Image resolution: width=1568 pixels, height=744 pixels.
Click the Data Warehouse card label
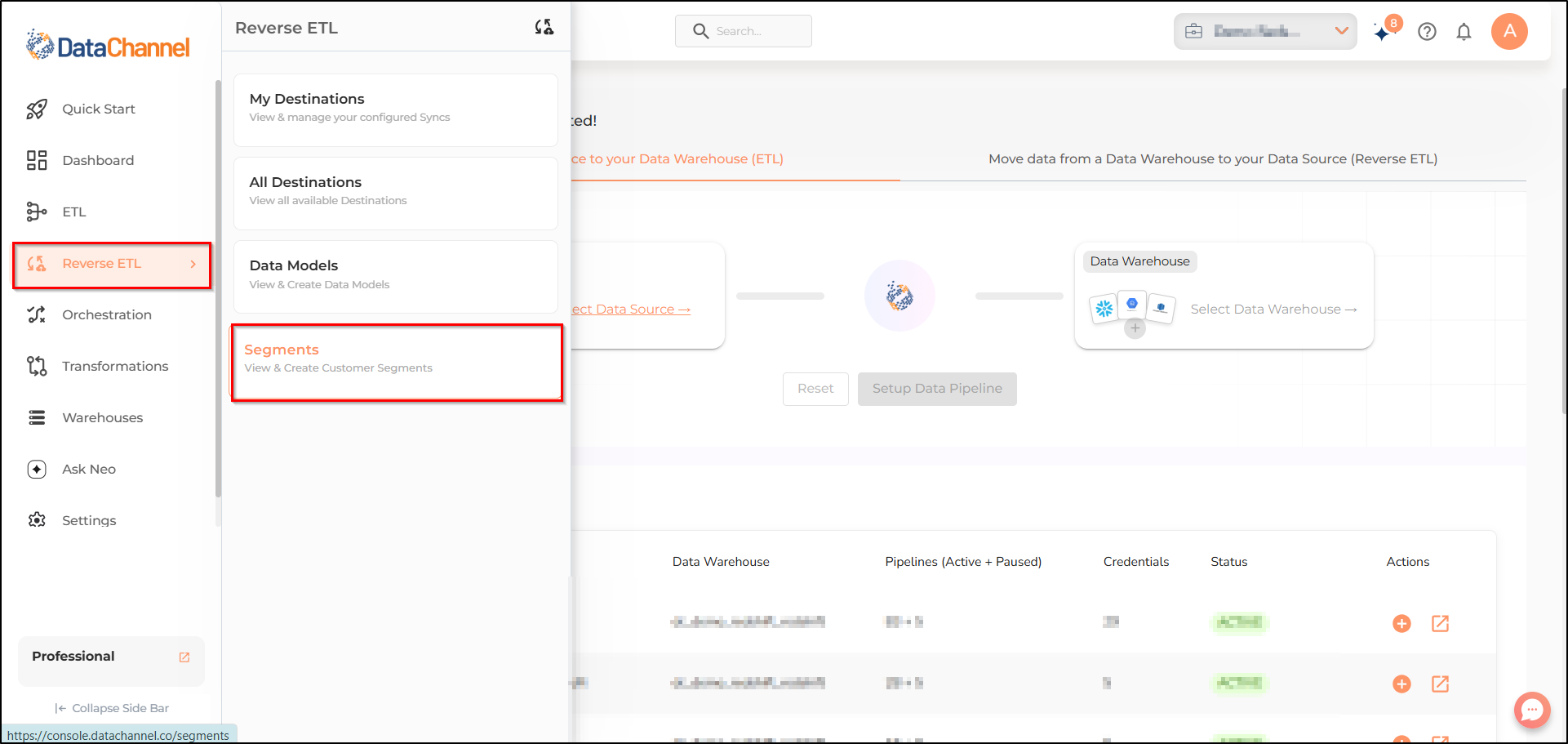1139,261
